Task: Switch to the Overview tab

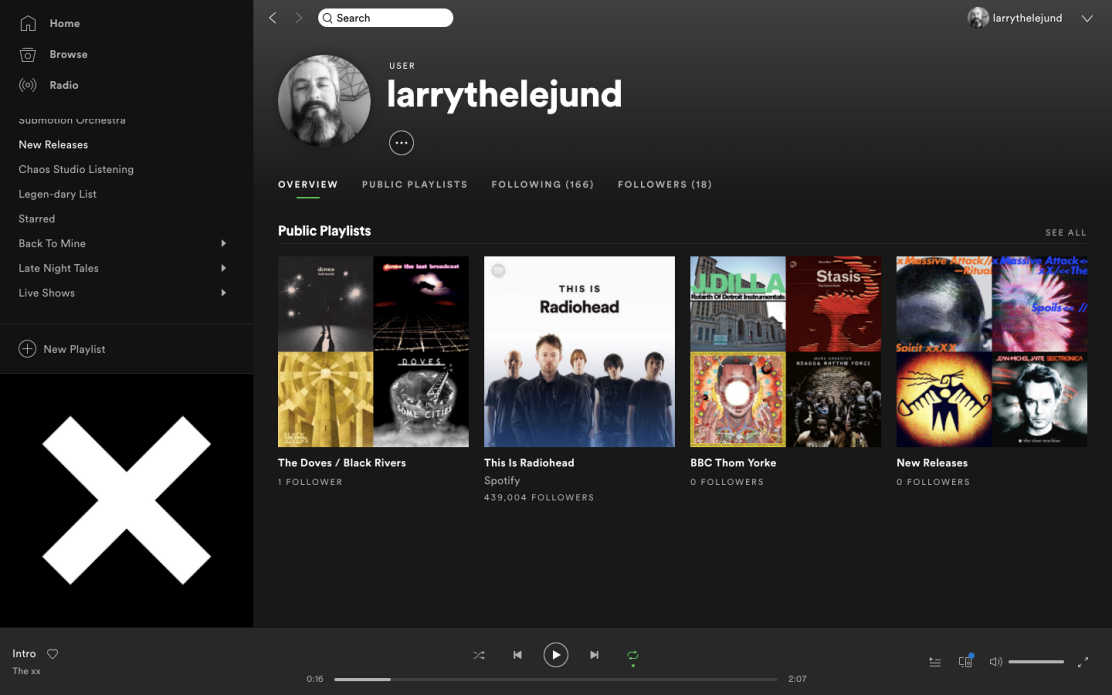Action: [x=308, y=184]
